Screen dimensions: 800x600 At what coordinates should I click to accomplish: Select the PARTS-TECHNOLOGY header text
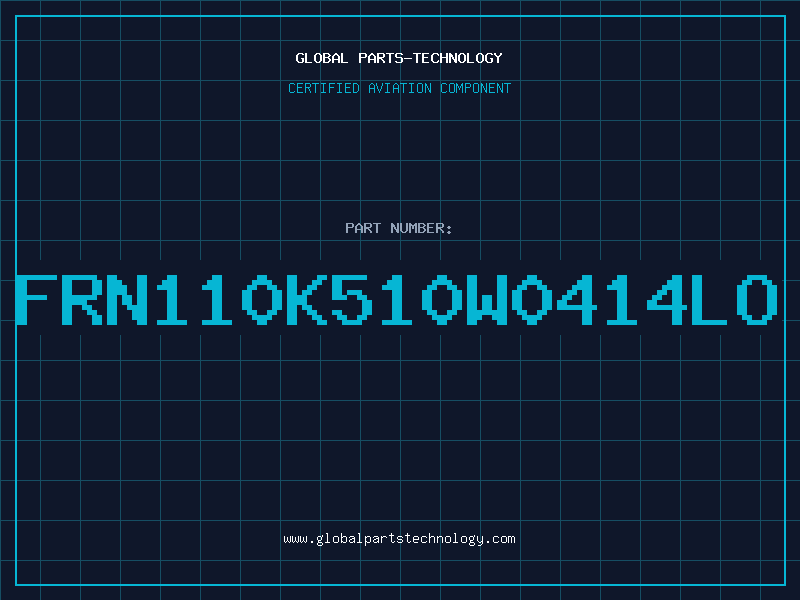click(430, 58)
